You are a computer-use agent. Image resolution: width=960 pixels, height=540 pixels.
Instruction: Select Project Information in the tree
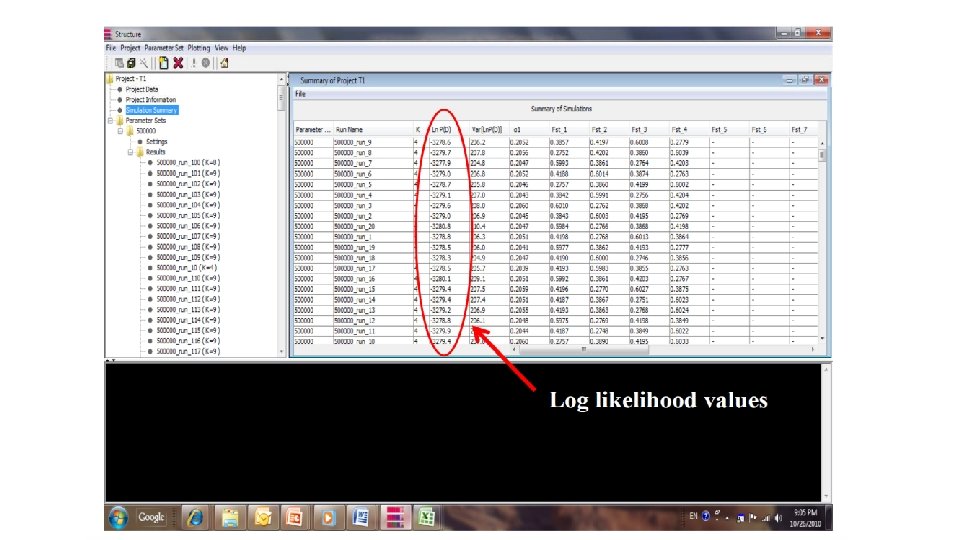click(x=151, y=100)
